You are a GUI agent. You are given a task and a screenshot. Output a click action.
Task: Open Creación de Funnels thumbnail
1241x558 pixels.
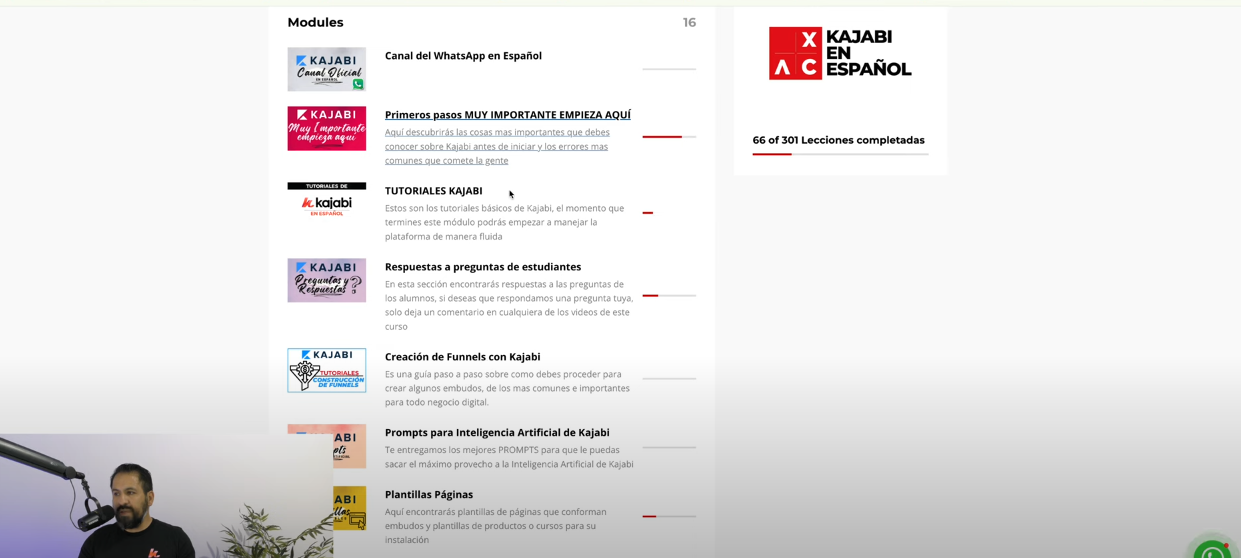coord(327,370)
